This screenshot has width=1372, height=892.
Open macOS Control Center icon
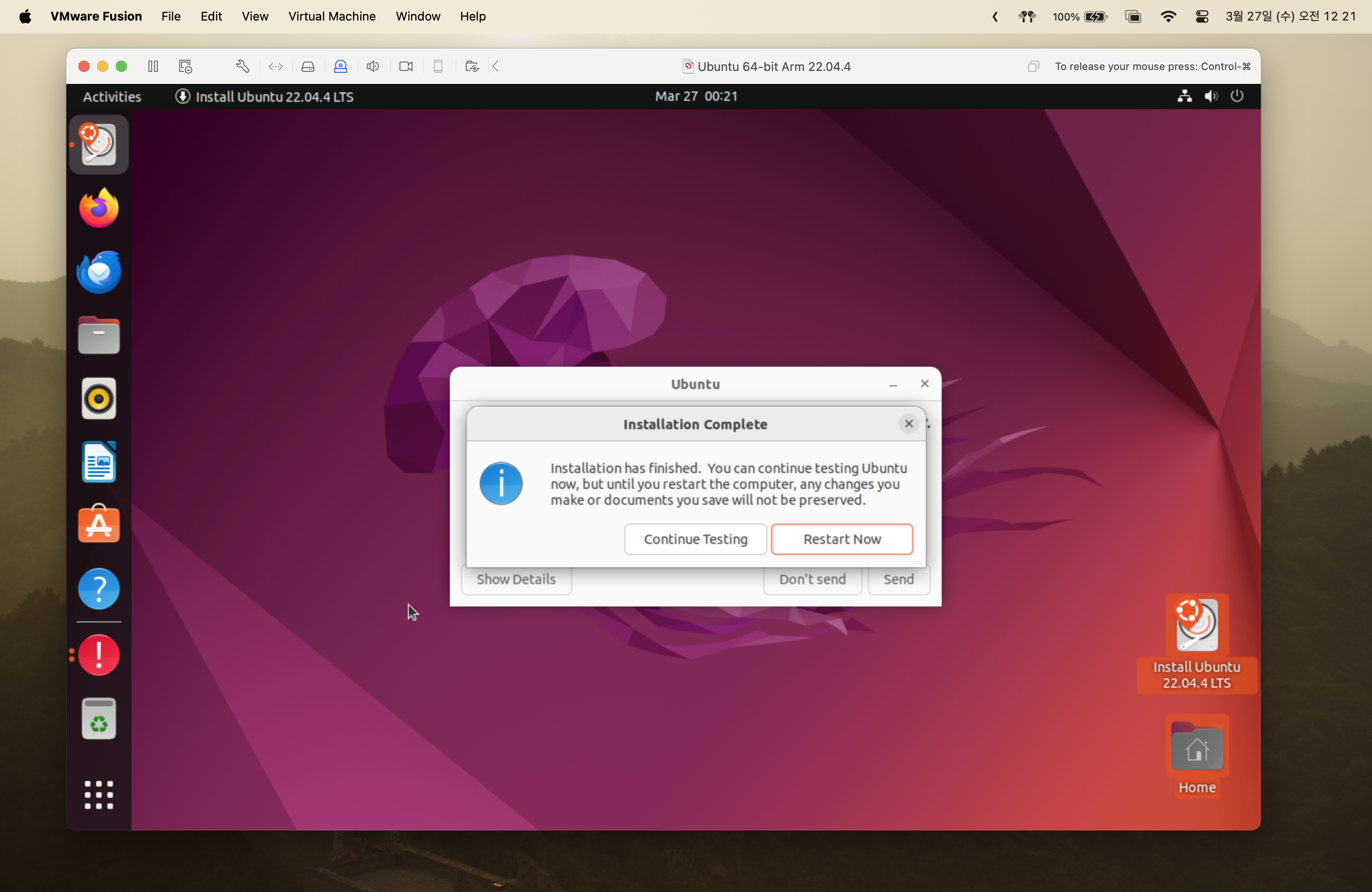[x=1201, y=16]
